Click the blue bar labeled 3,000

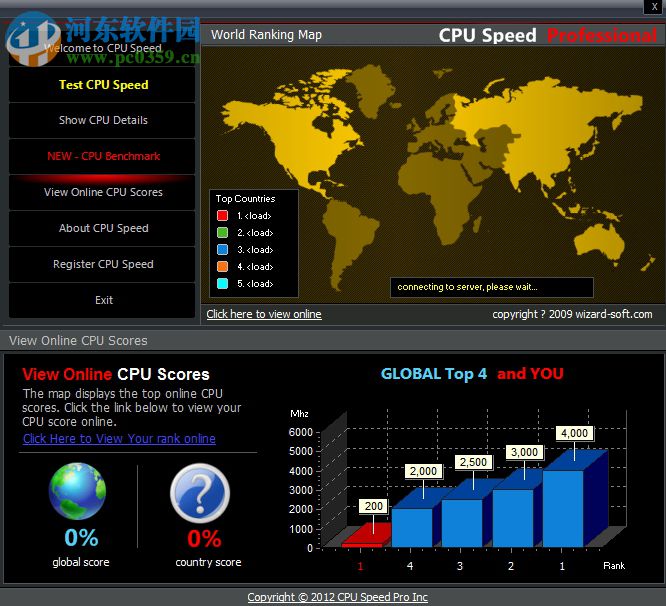513,518
